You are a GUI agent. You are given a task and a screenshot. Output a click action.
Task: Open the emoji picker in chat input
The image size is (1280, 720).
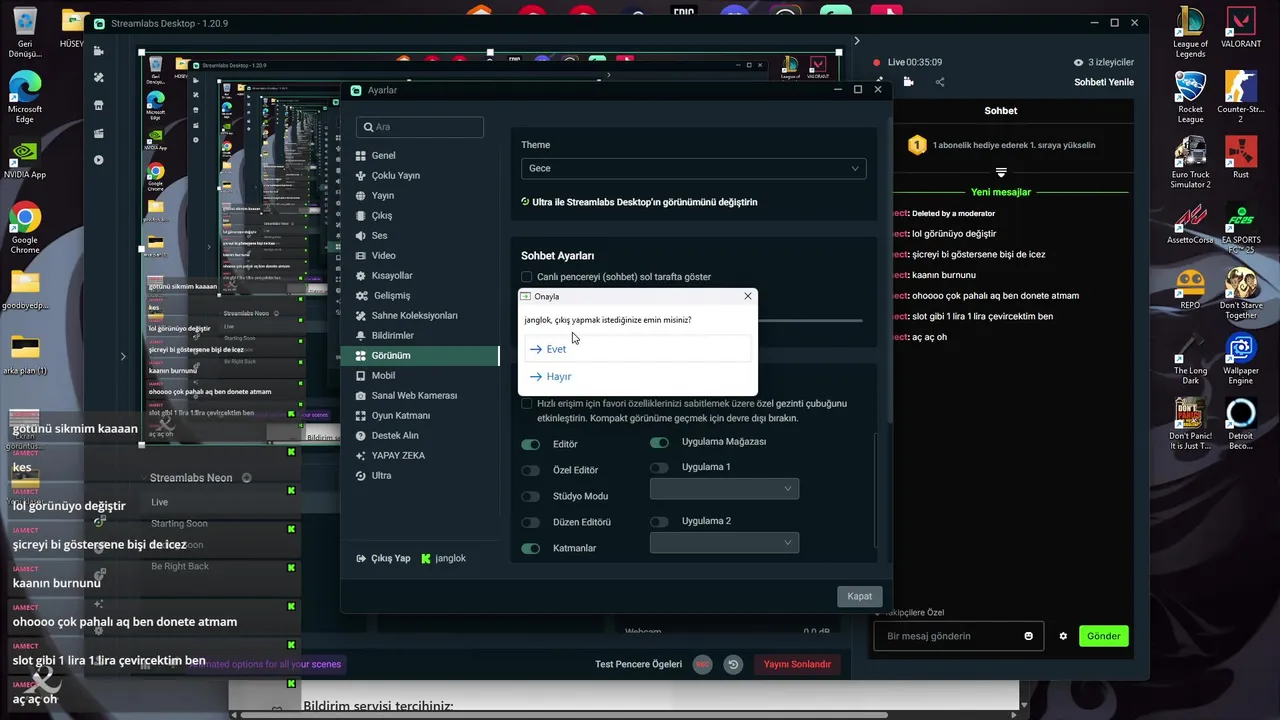point(1028,636)
